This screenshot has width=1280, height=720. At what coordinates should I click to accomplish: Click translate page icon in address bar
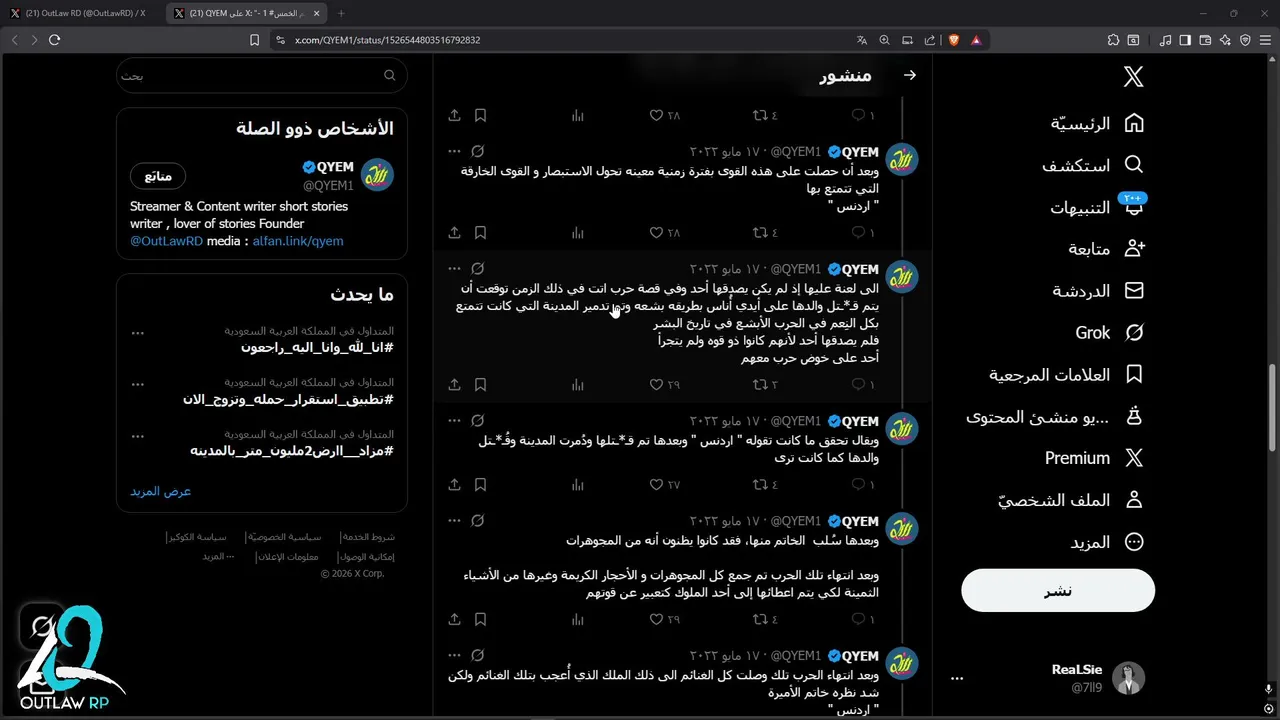pos(862,40)
